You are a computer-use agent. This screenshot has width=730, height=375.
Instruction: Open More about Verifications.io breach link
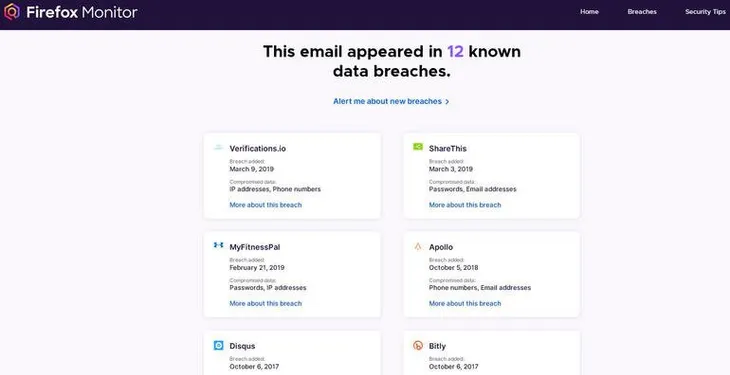pos(265,205)
